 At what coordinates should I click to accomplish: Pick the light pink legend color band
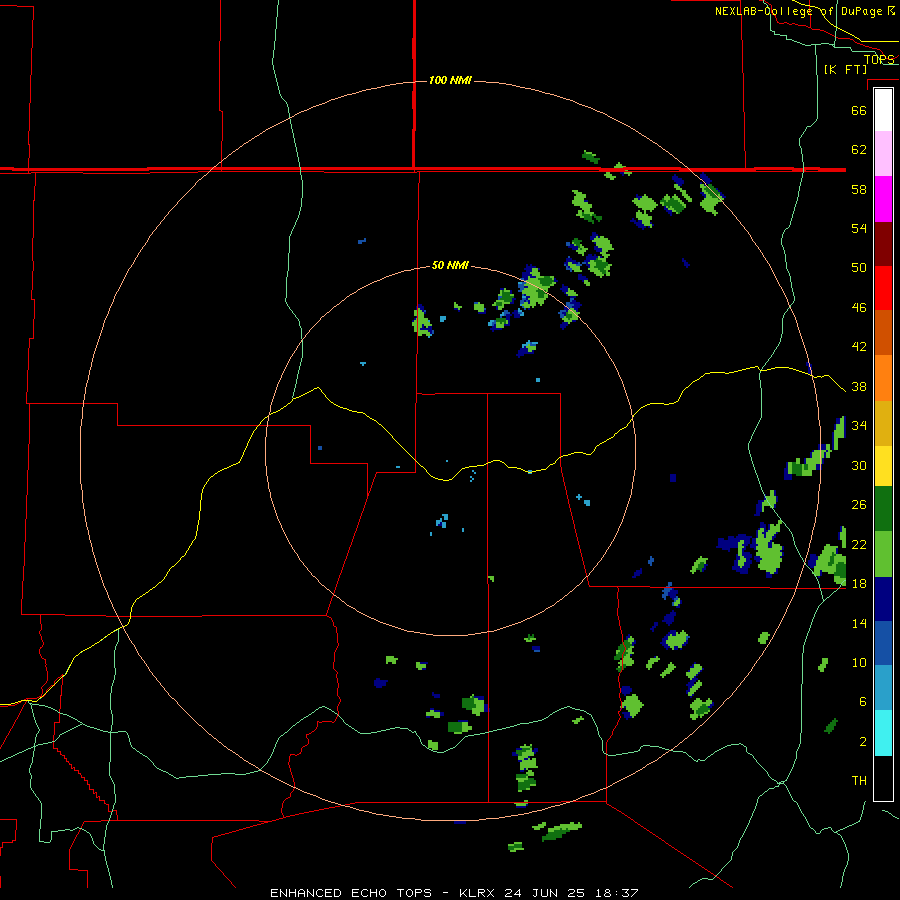[883, 153]
